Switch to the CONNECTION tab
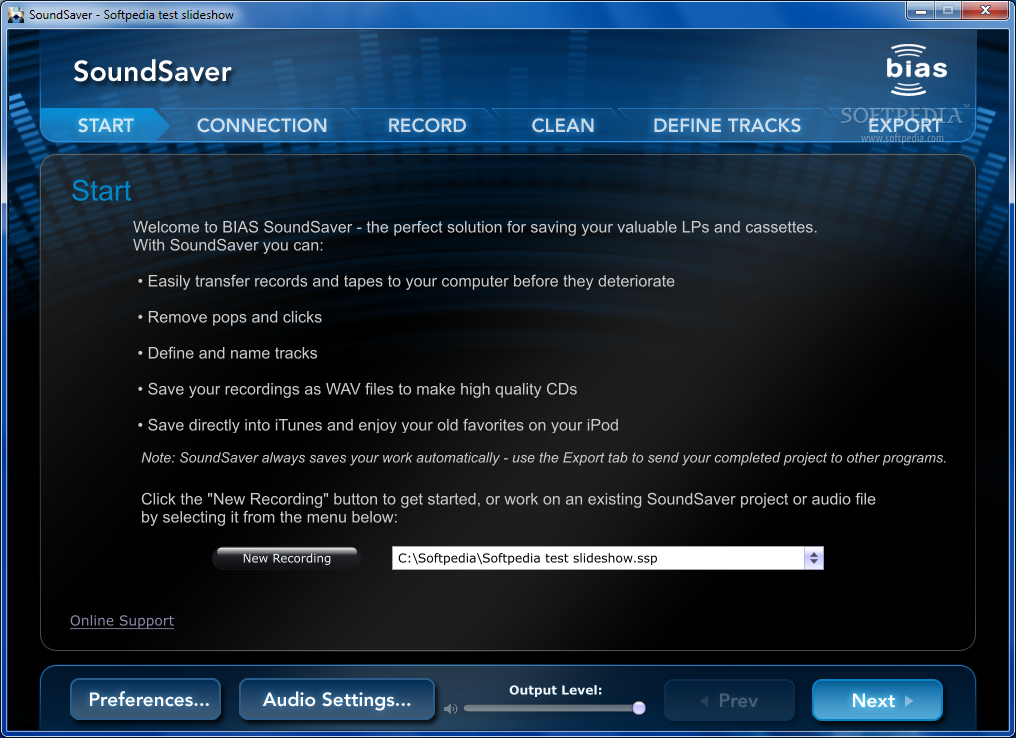 point(262,125)
